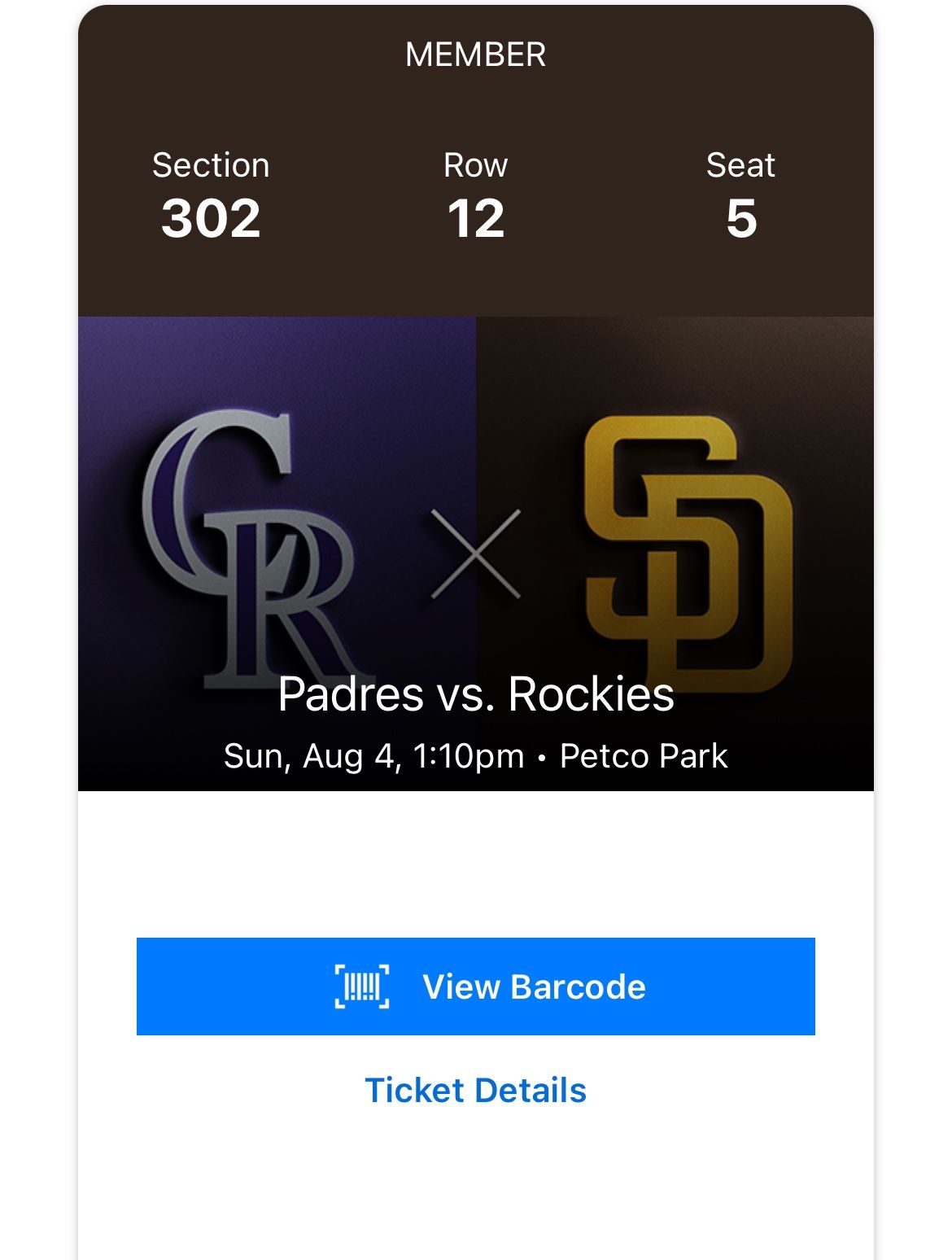Screen dimensions: 952x1260
Task: Click the Seat label
Action: (x=740, y=165)
